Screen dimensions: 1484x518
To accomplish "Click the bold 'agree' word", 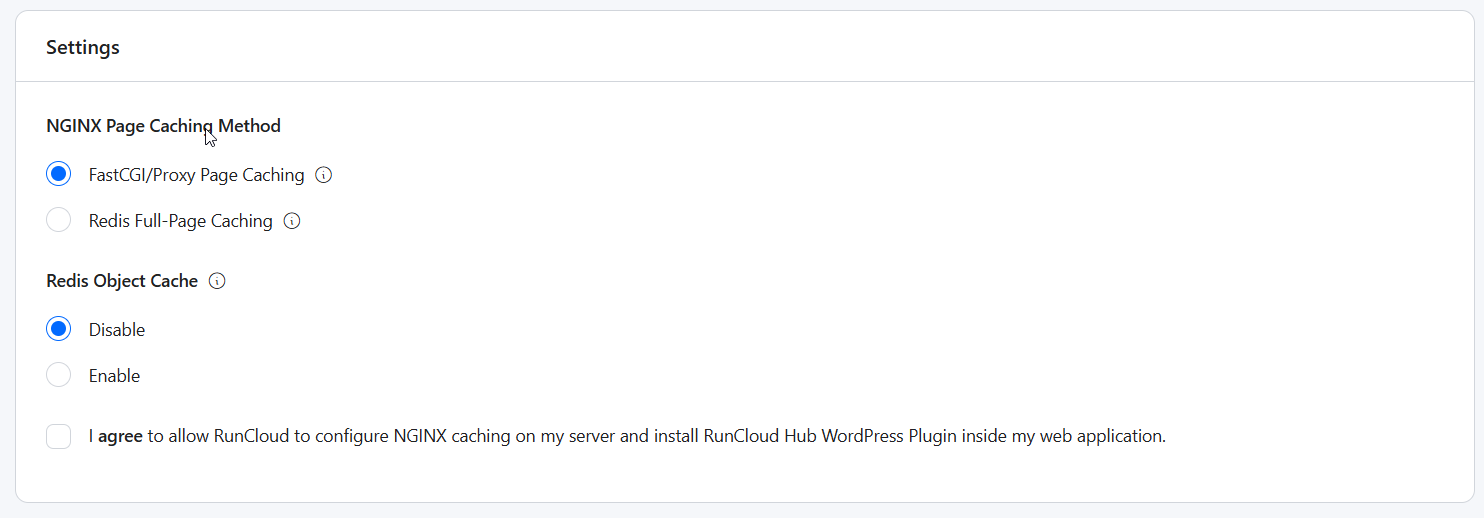I will tap(120, 436).
